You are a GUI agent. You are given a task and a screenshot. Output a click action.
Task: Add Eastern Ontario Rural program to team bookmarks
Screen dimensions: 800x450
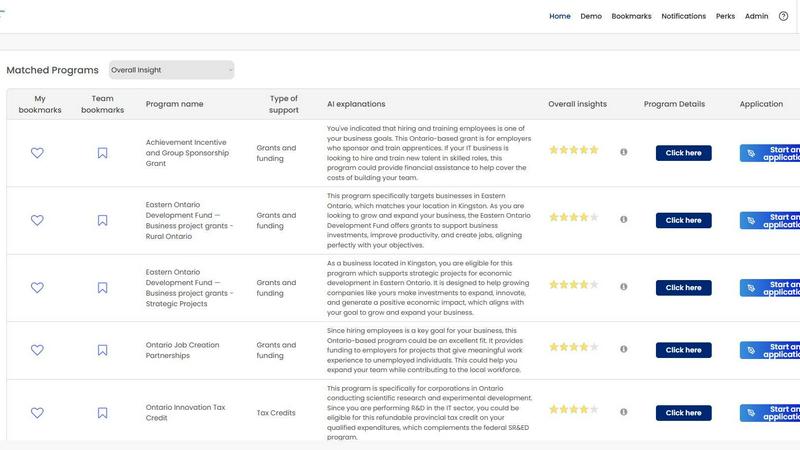[102, 220]
